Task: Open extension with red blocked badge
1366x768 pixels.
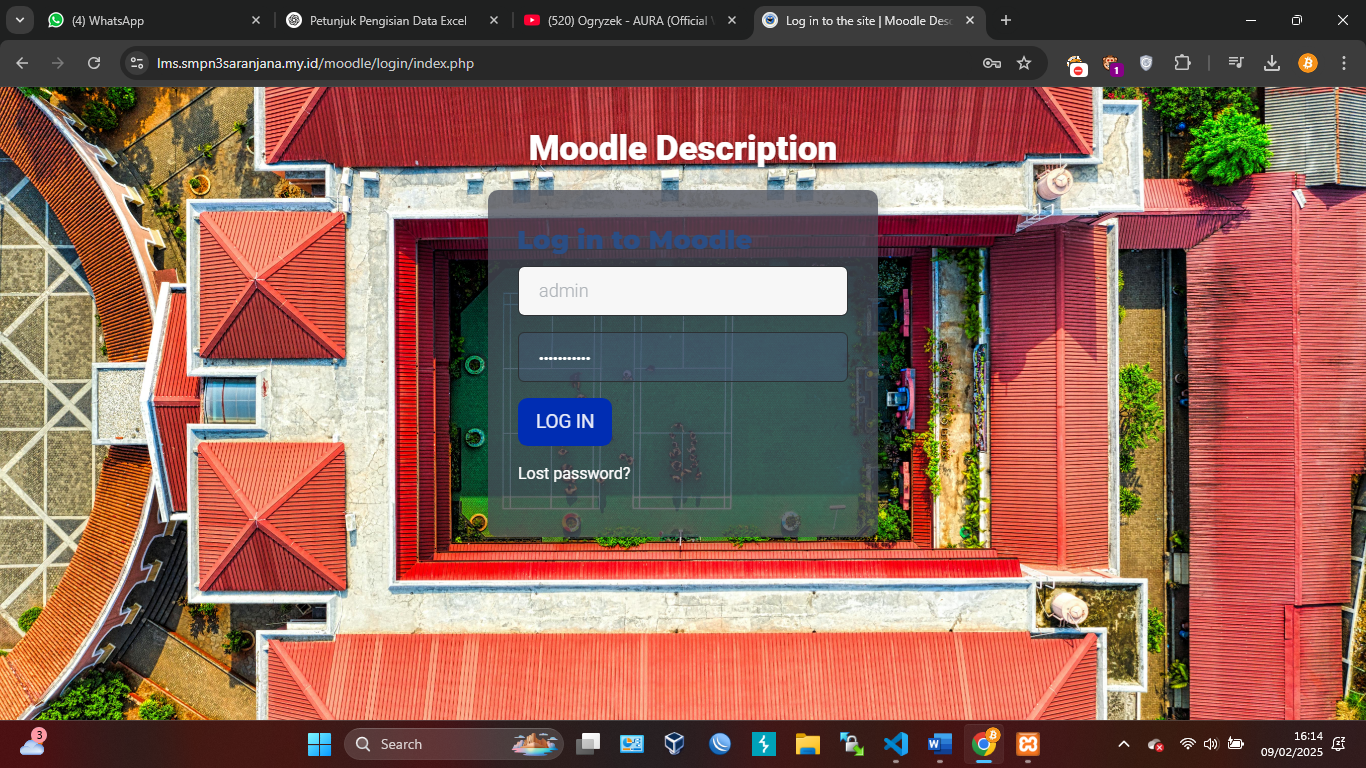Action: click(1077, 64)
